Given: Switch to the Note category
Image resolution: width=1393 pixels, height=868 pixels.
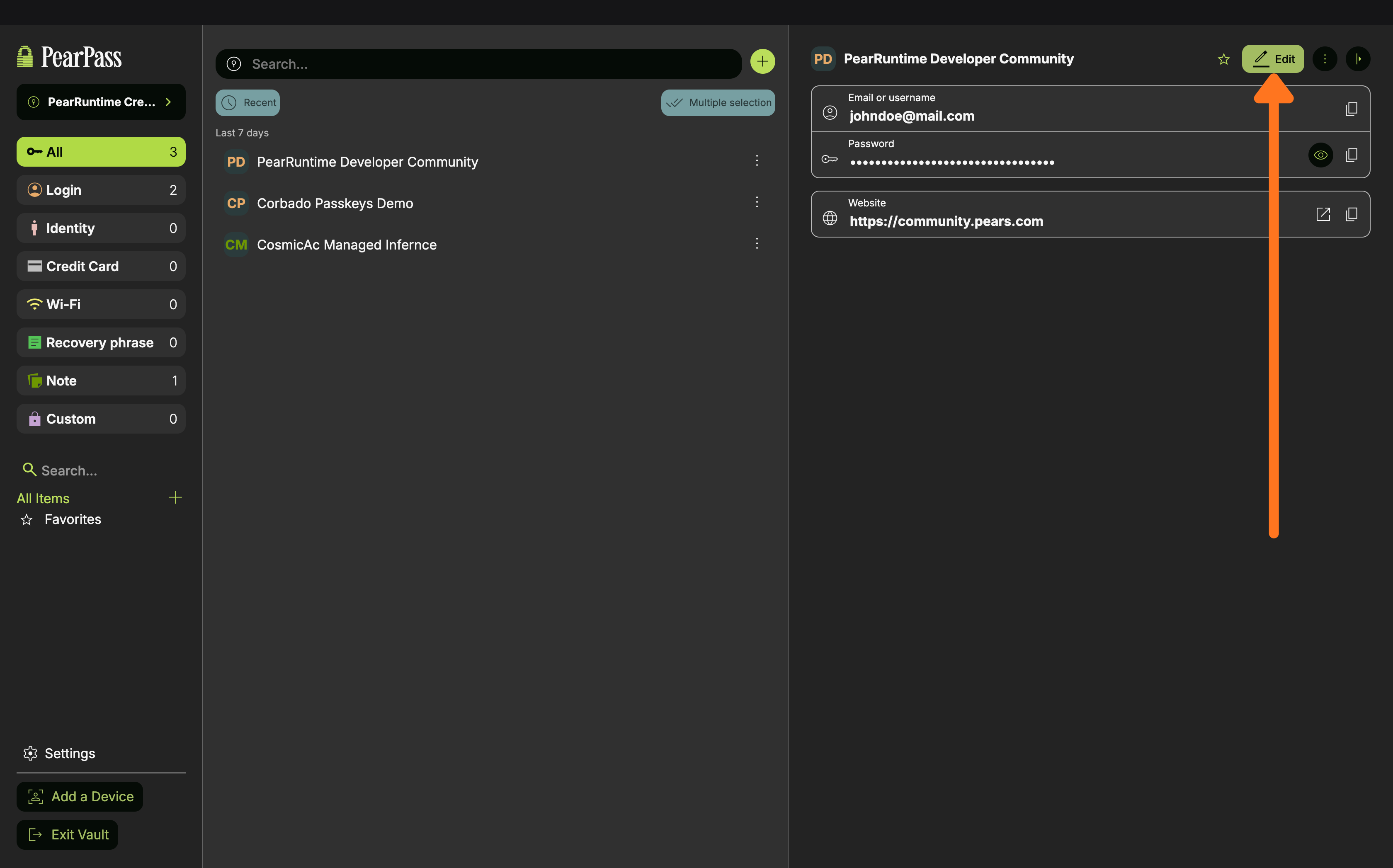Looking at the screenshot, I should pyautogui.click(x=101, y=381).
